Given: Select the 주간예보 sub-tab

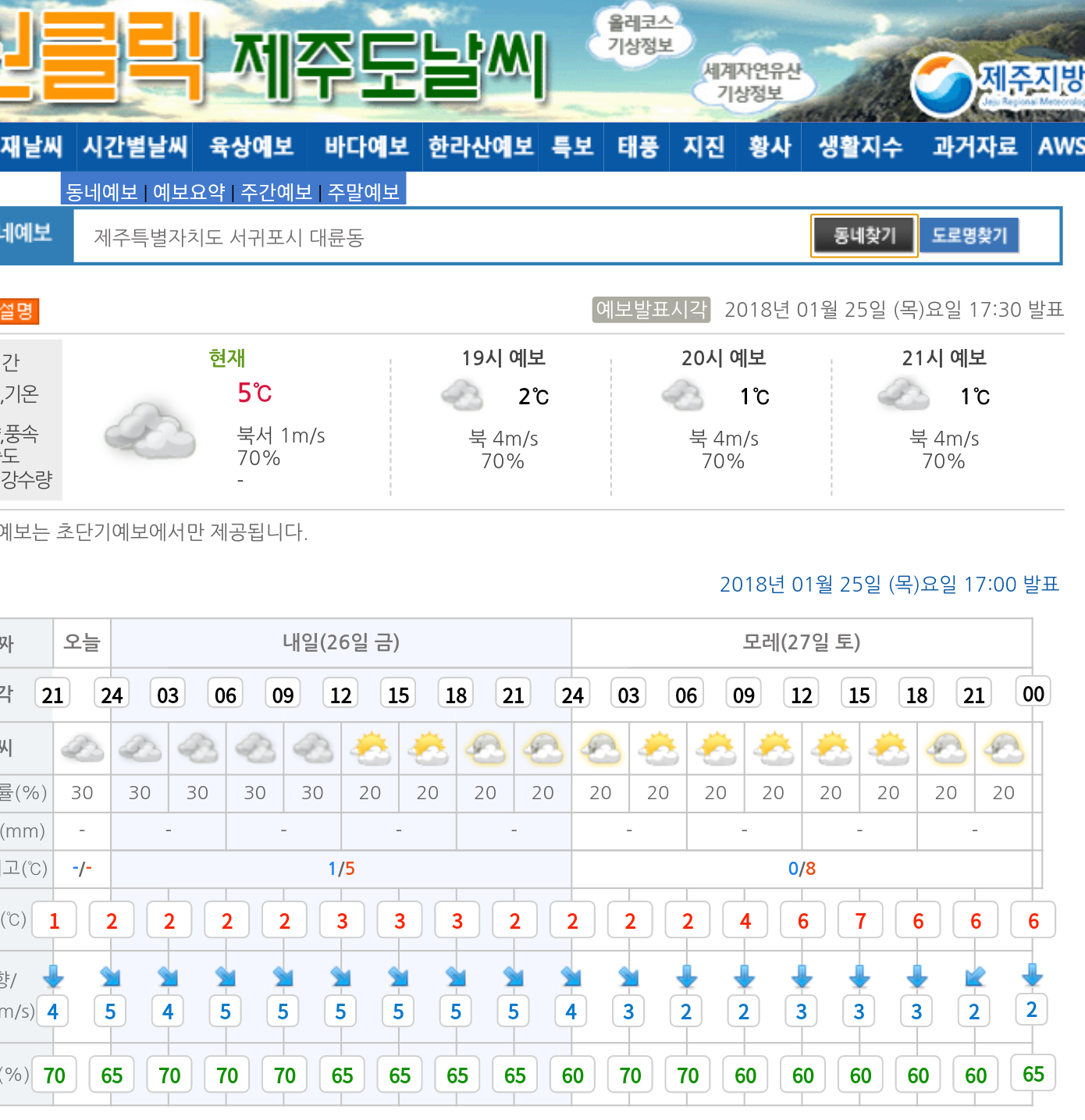Looking at the screenshot, I should click(x=276, y=192).
